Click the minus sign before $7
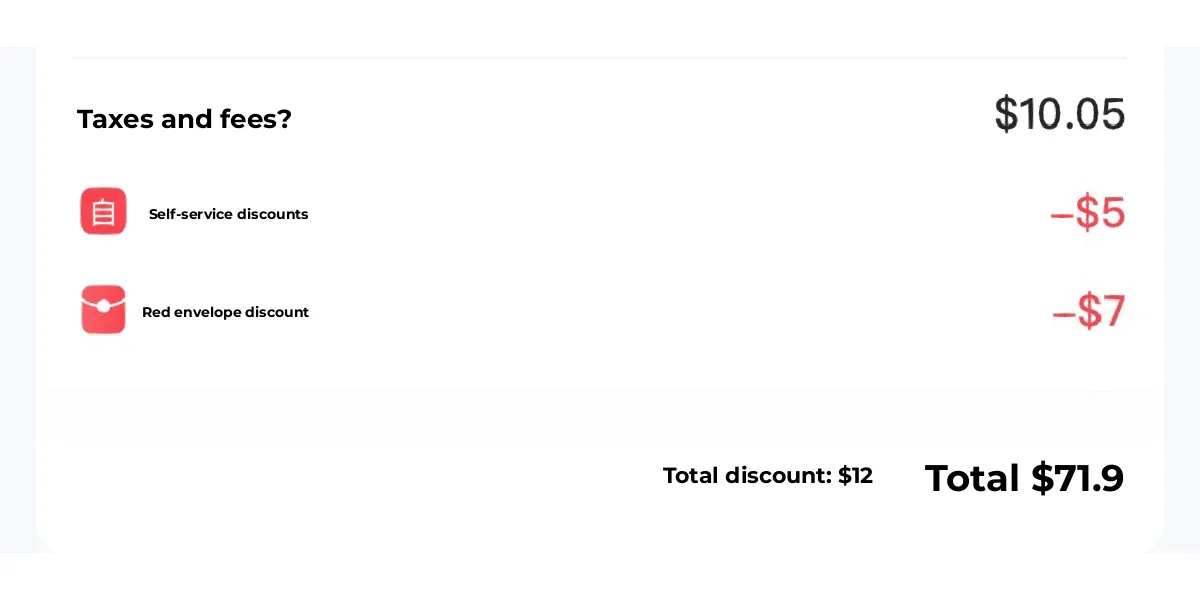Image resolution: width=1200 pixels, height=600 pixels. click(1062, 314)
